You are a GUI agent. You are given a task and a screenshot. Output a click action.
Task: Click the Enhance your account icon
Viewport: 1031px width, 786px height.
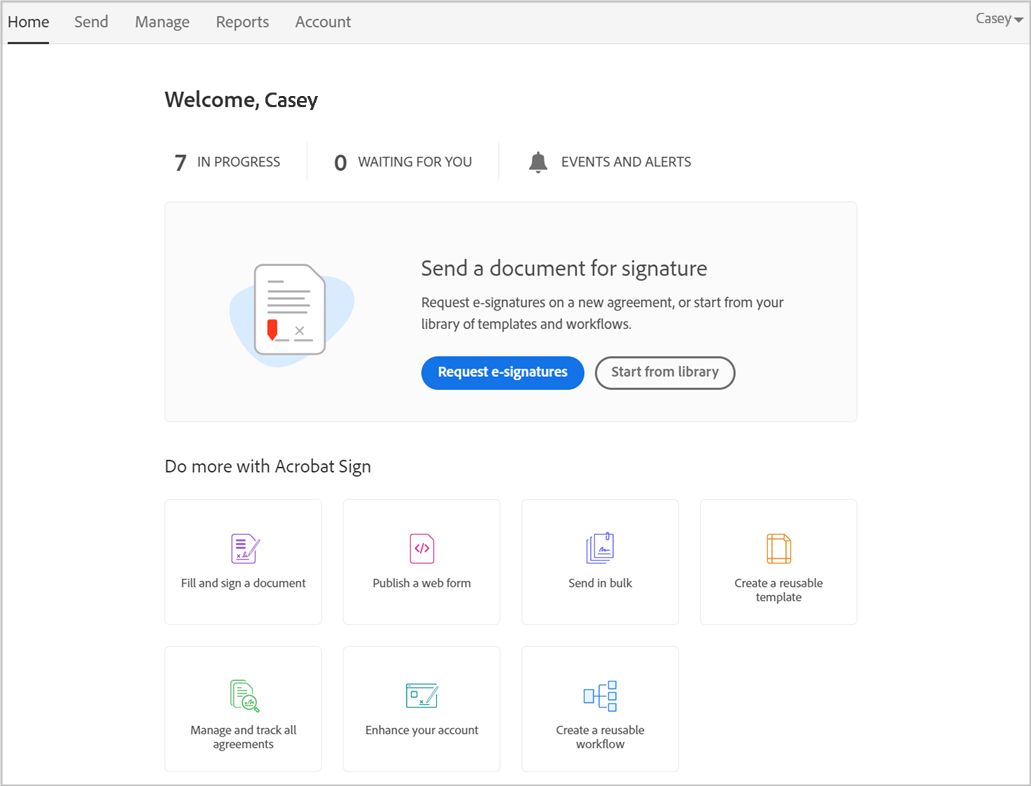coord(421,695)
